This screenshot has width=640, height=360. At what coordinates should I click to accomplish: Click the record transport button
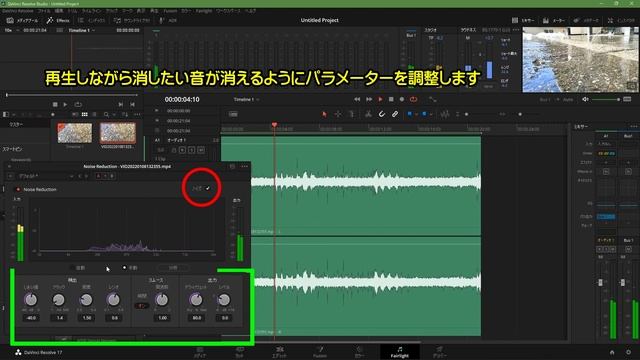point(402,99)
